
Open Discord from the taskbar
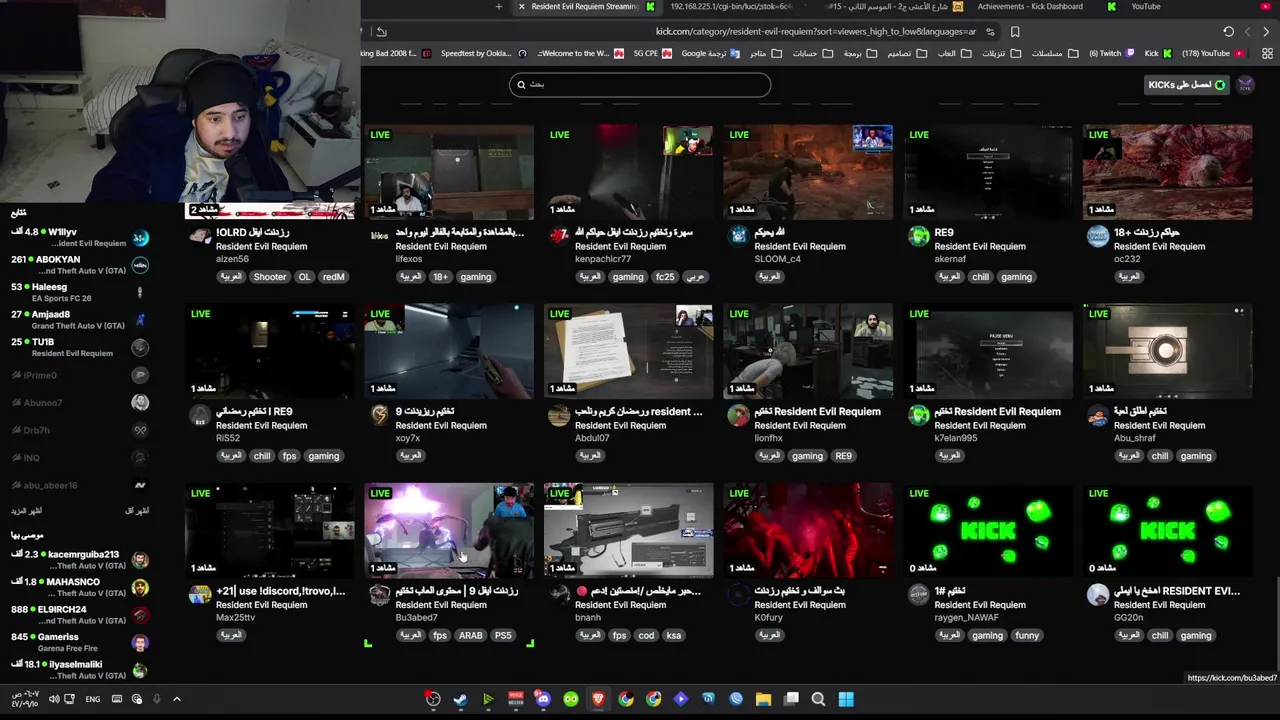[543, 699]
